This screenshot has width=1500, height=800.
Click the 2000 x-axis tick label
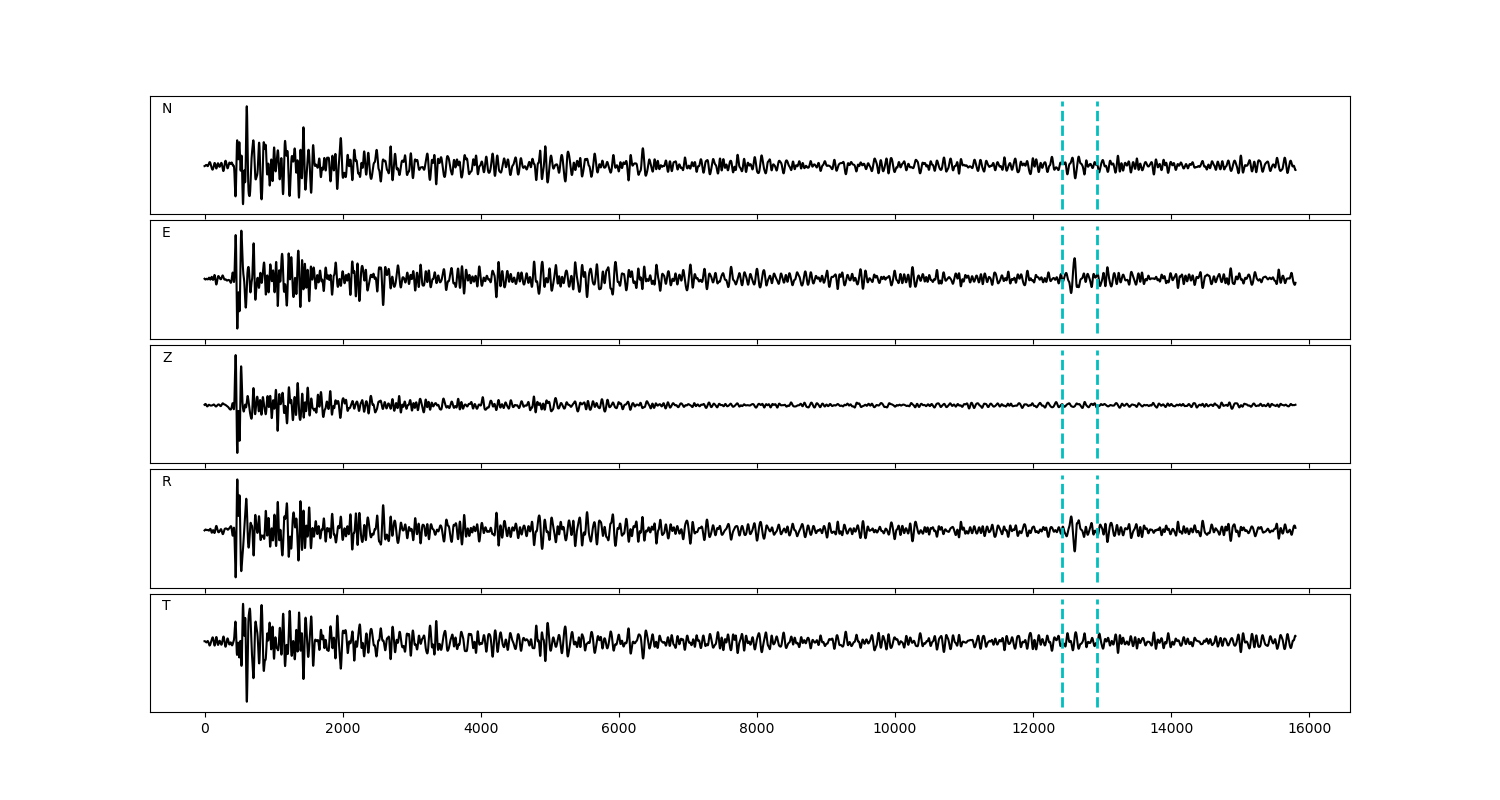tap(343, 729)
